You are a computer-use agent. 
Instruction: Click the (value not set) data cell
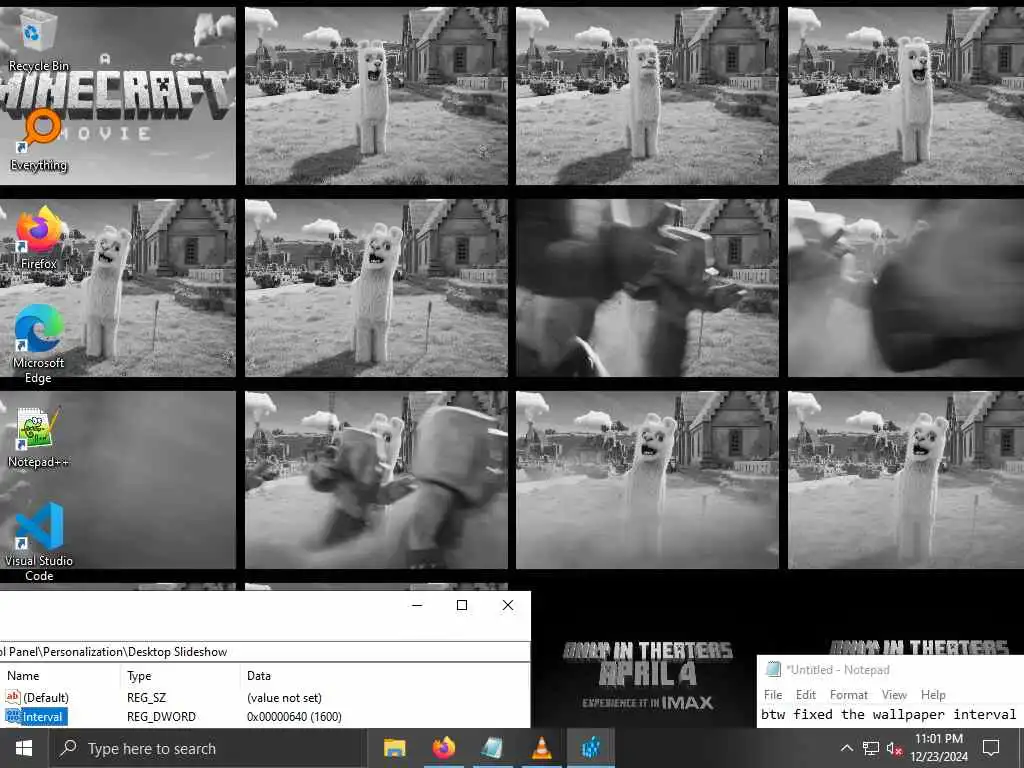pos(284,697)
